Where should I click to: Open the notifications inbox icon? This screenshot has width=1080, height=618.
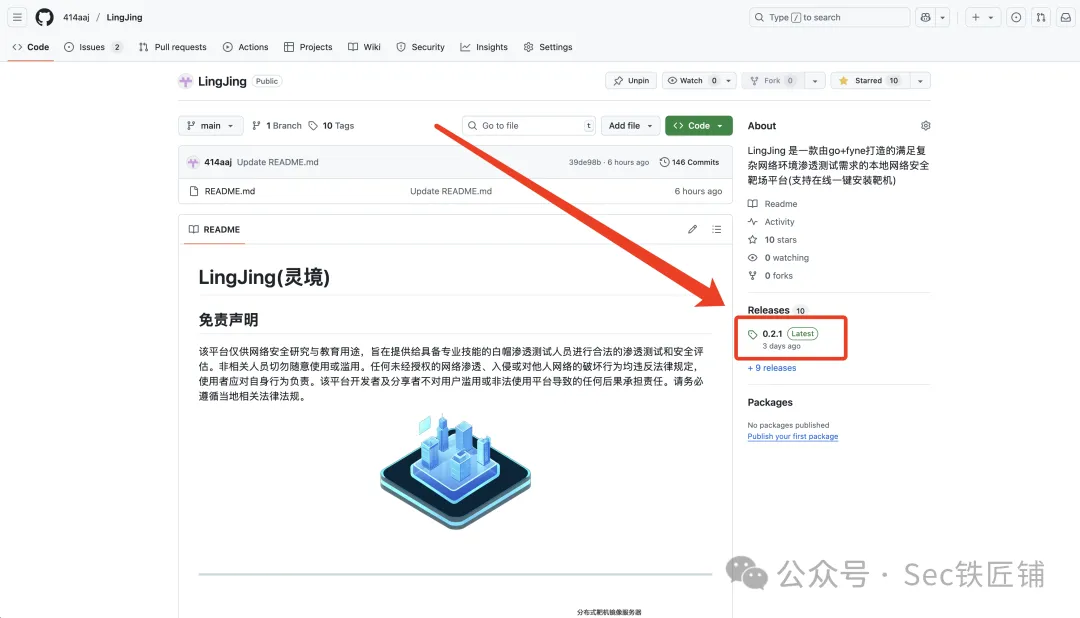[1065, 17]
